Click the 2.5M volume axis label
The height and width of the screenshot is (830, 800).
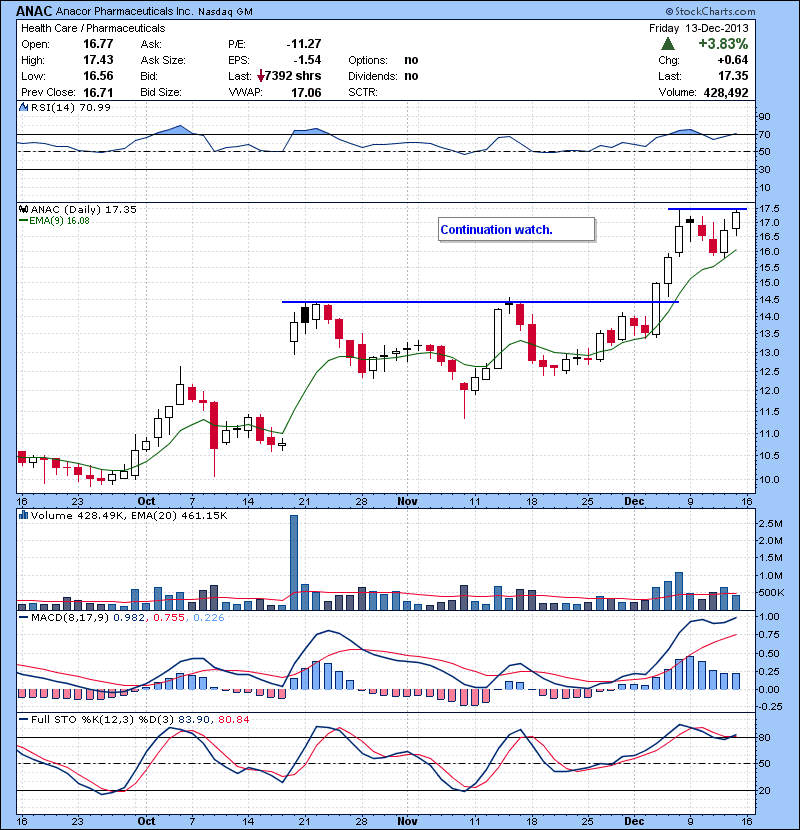click(770, 524)
